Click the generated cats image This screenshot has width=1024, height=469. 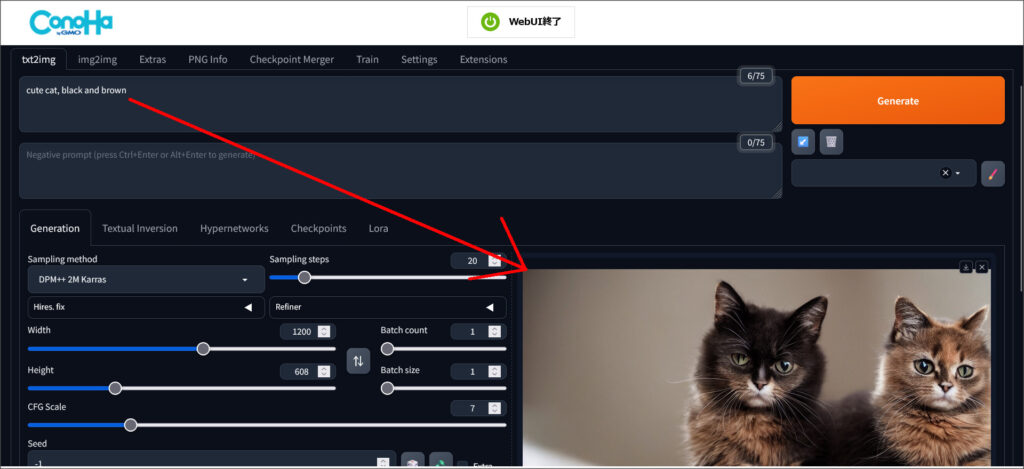[x=756, y=368]
